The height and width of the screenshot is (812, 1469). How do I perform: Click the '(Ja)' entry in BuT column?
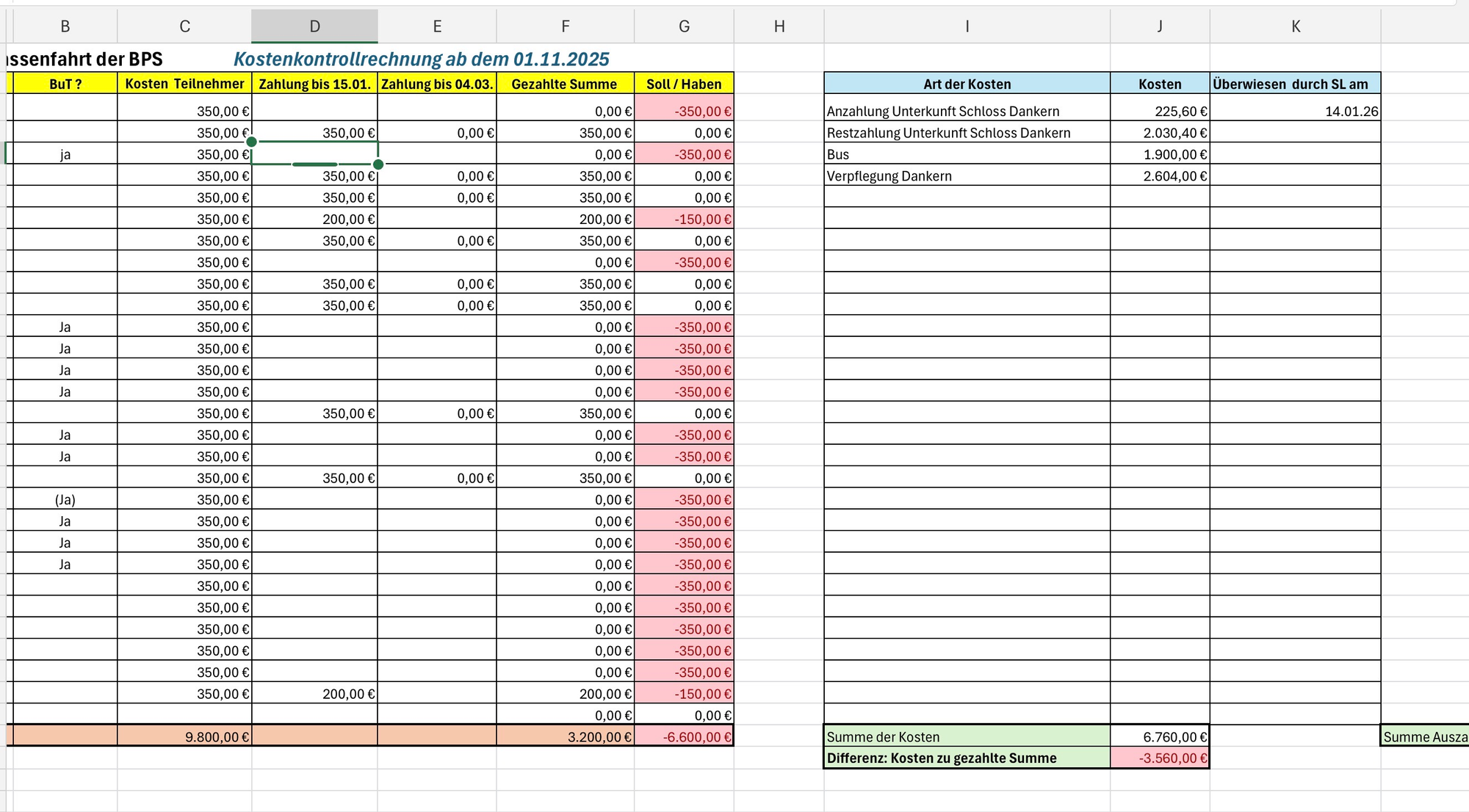[65, 500]
